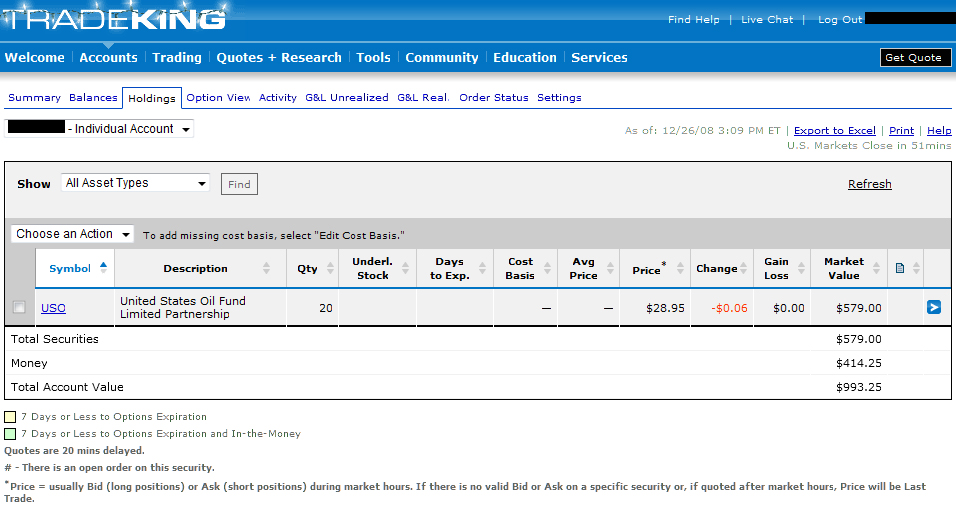Click the Total Securities row label
The image size is (956, 505).
coord(54,339)
